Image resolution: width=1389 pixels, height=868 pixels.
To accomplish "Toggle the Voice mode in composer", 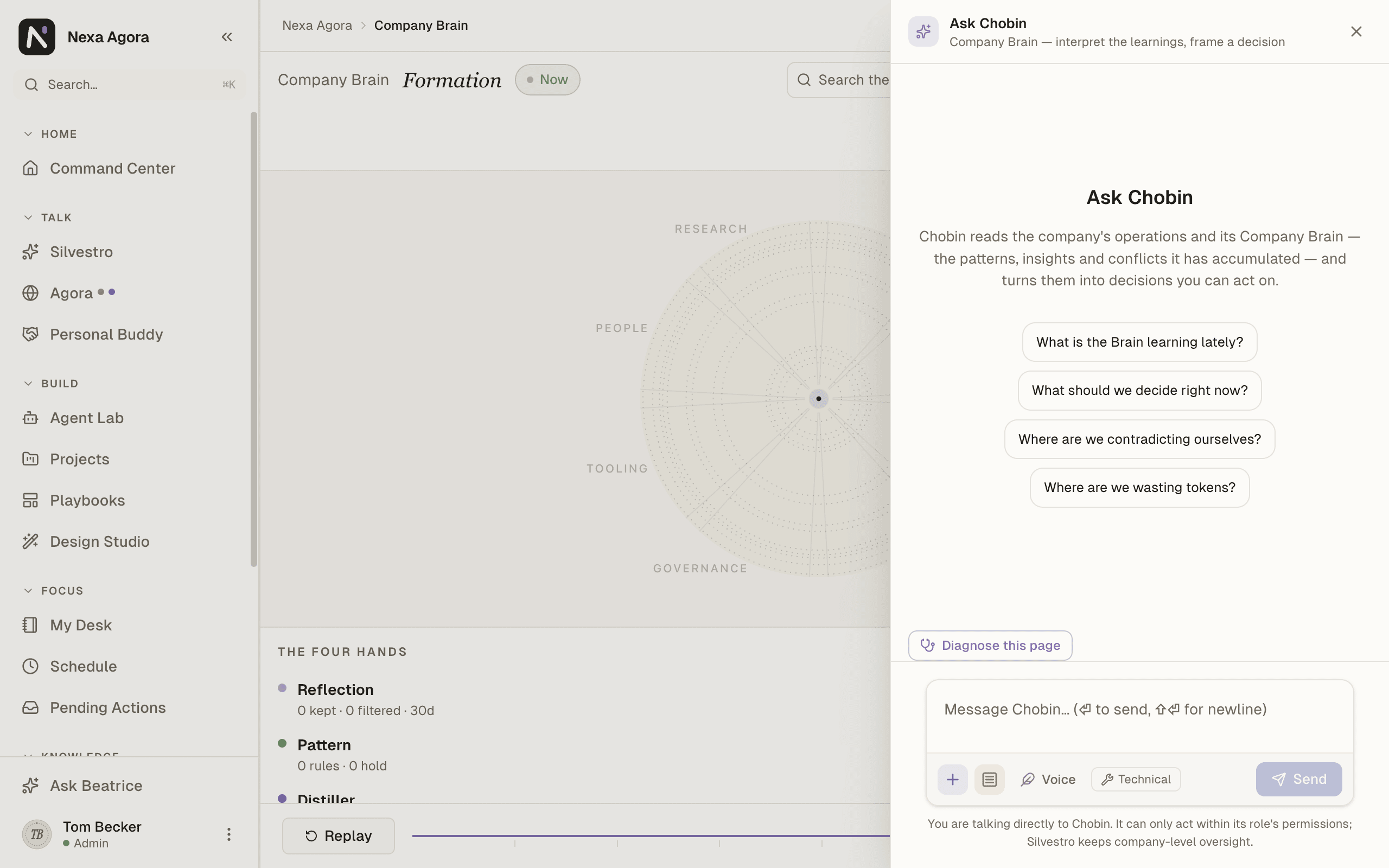I will click(x=1048, y=779).
